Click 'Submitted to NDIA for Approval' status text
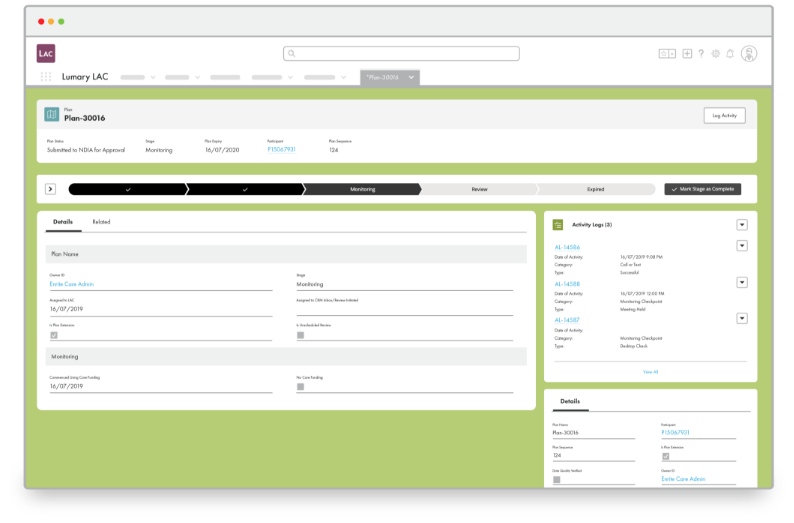Viewport: 794px width, 523px height. tap(86, 150)
